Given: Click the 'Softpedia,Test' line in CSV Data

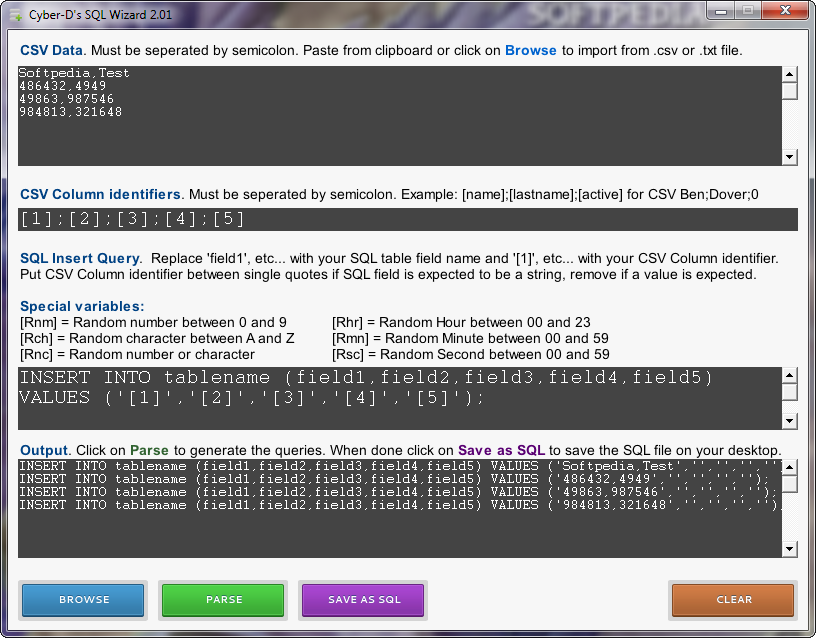Looking at the screenshot, I should [x=74, y=73].
